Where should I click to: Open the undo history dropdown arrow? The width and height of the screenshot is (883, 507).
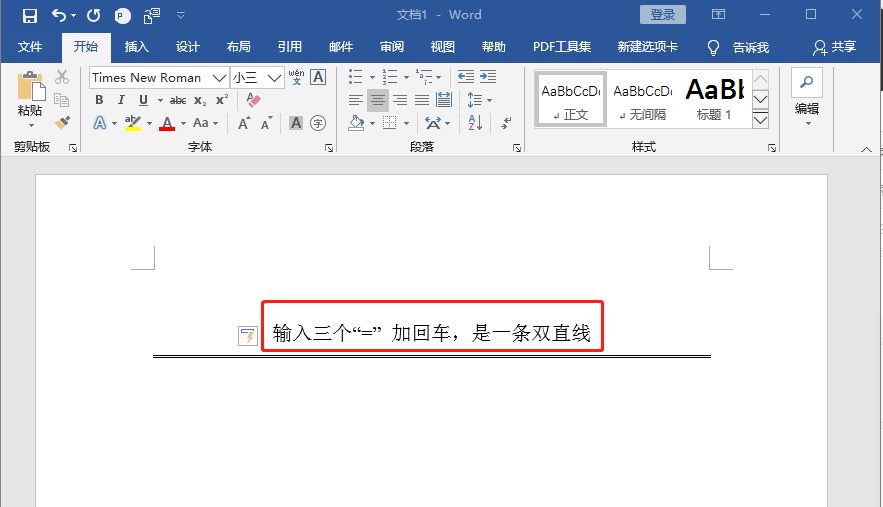click(73, 16)
